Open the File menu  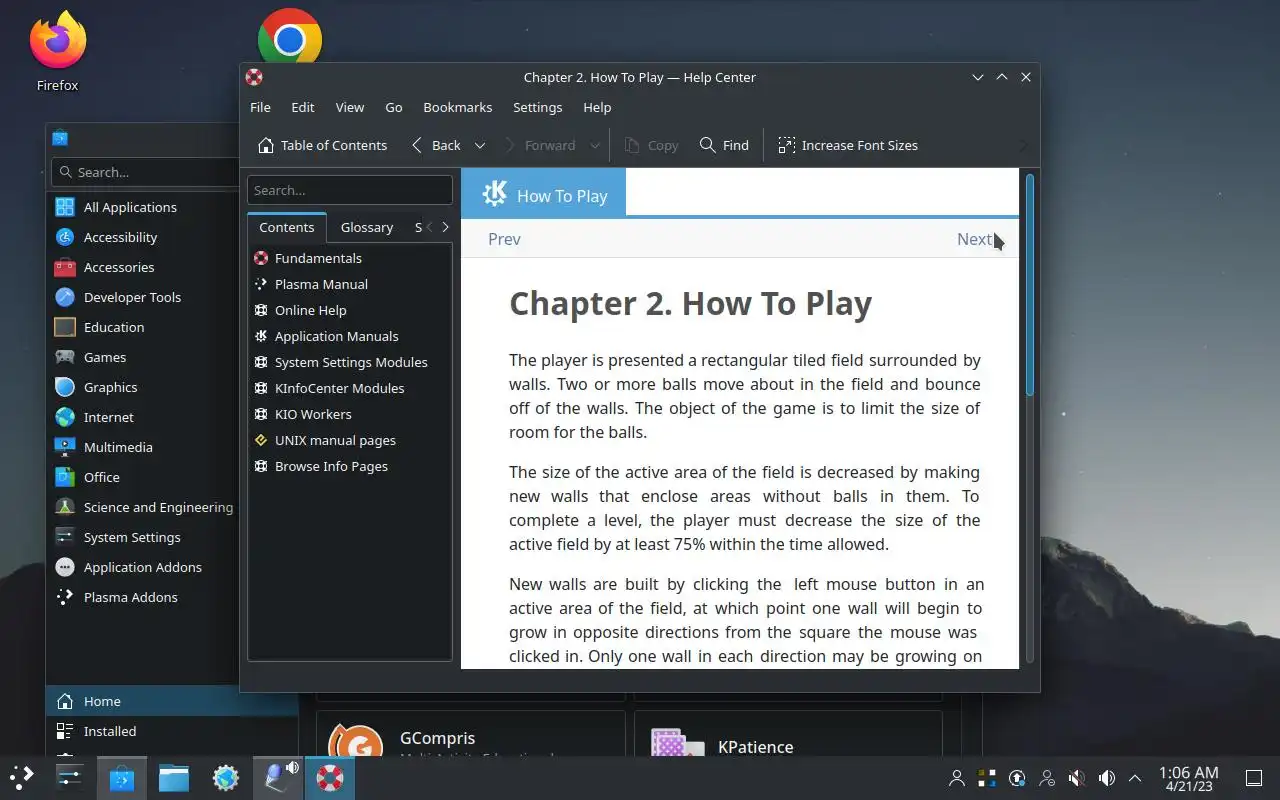pyautogui.click(x=260, y=107)
